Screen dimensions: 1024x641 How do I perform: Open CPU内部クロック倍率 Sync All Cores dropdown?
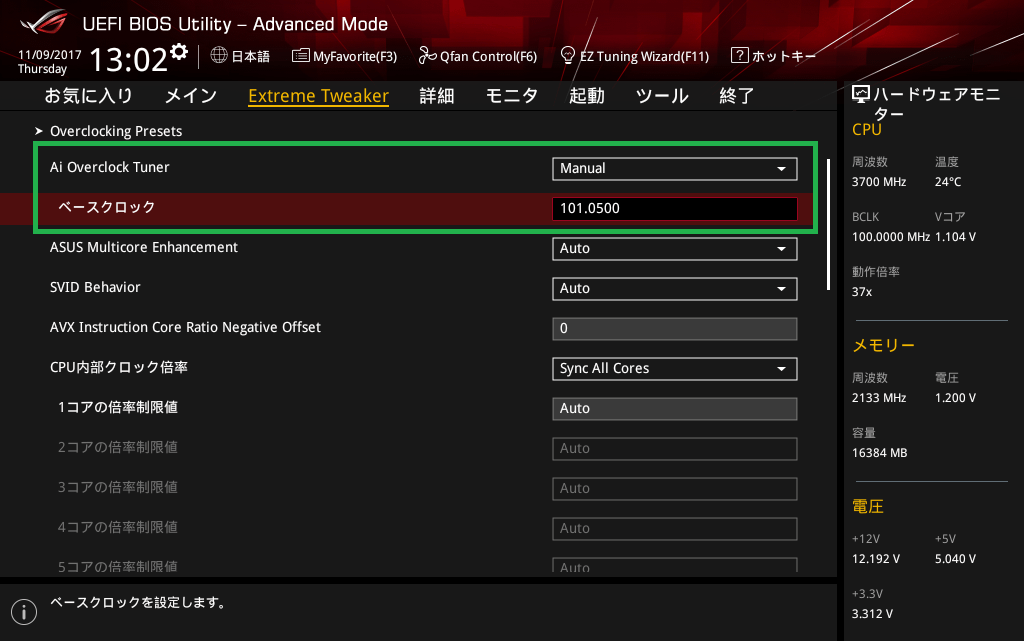675,369
